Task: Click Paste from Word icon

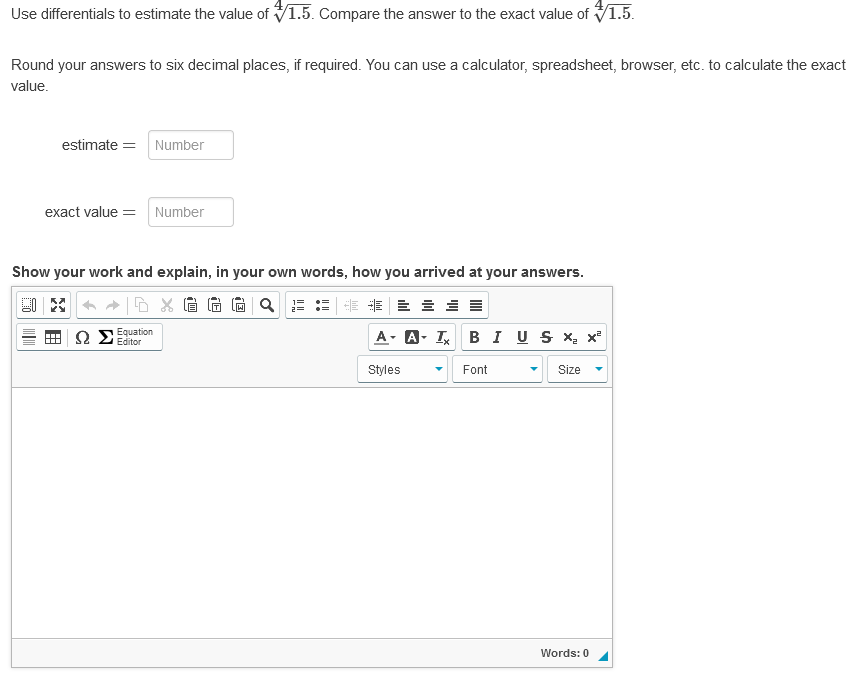Action: point(239,305)
